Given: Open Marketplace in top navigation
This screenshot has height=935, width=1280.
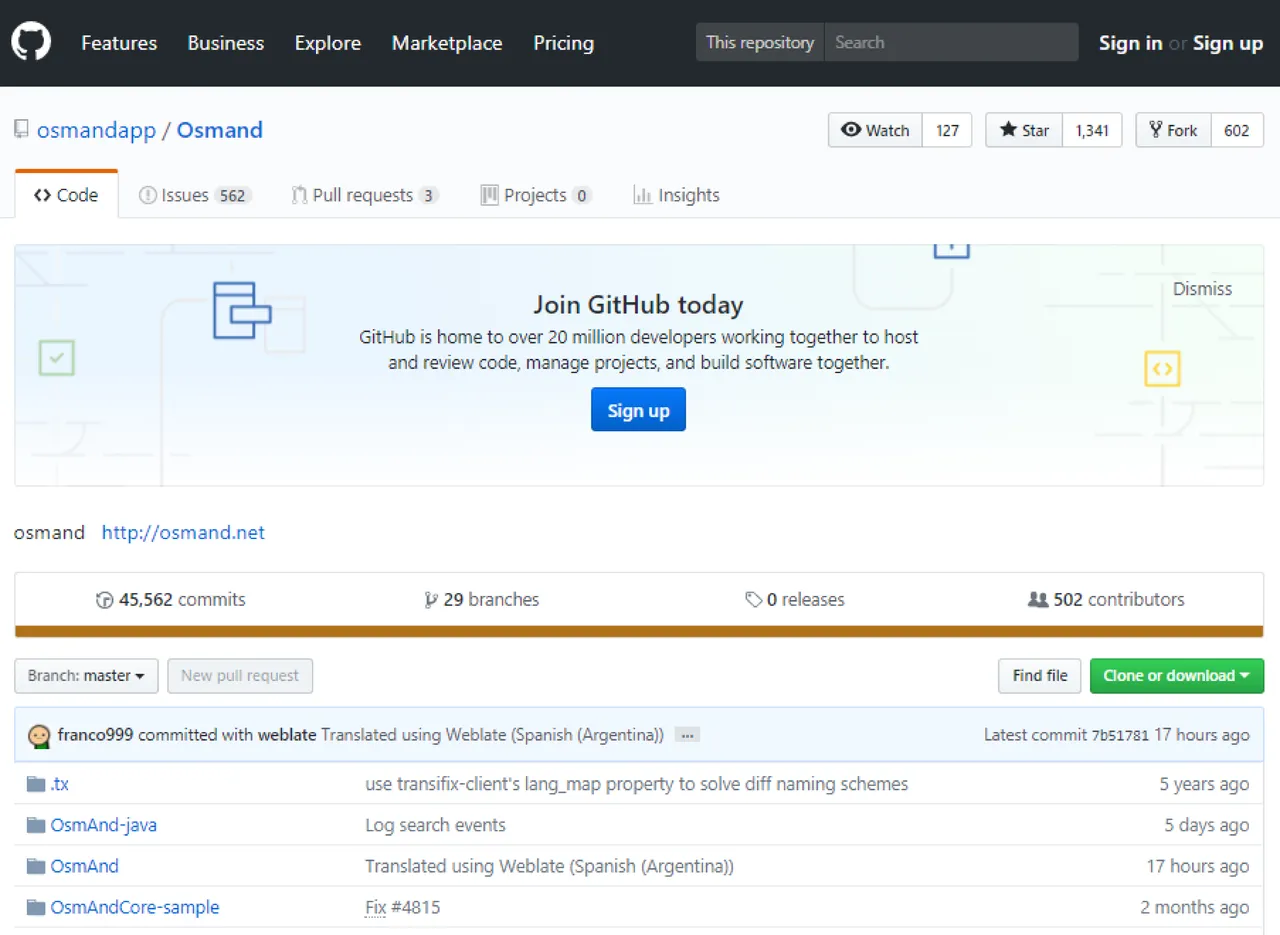Looking at the screenshot, I should pyautogui.click(x=447, y=43).
